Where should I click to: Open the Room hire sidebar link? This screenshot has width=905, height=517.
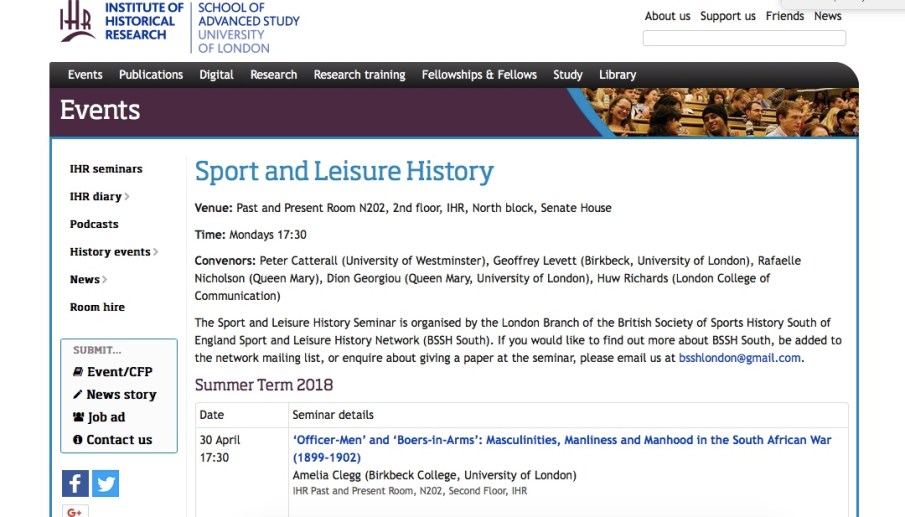97,307
